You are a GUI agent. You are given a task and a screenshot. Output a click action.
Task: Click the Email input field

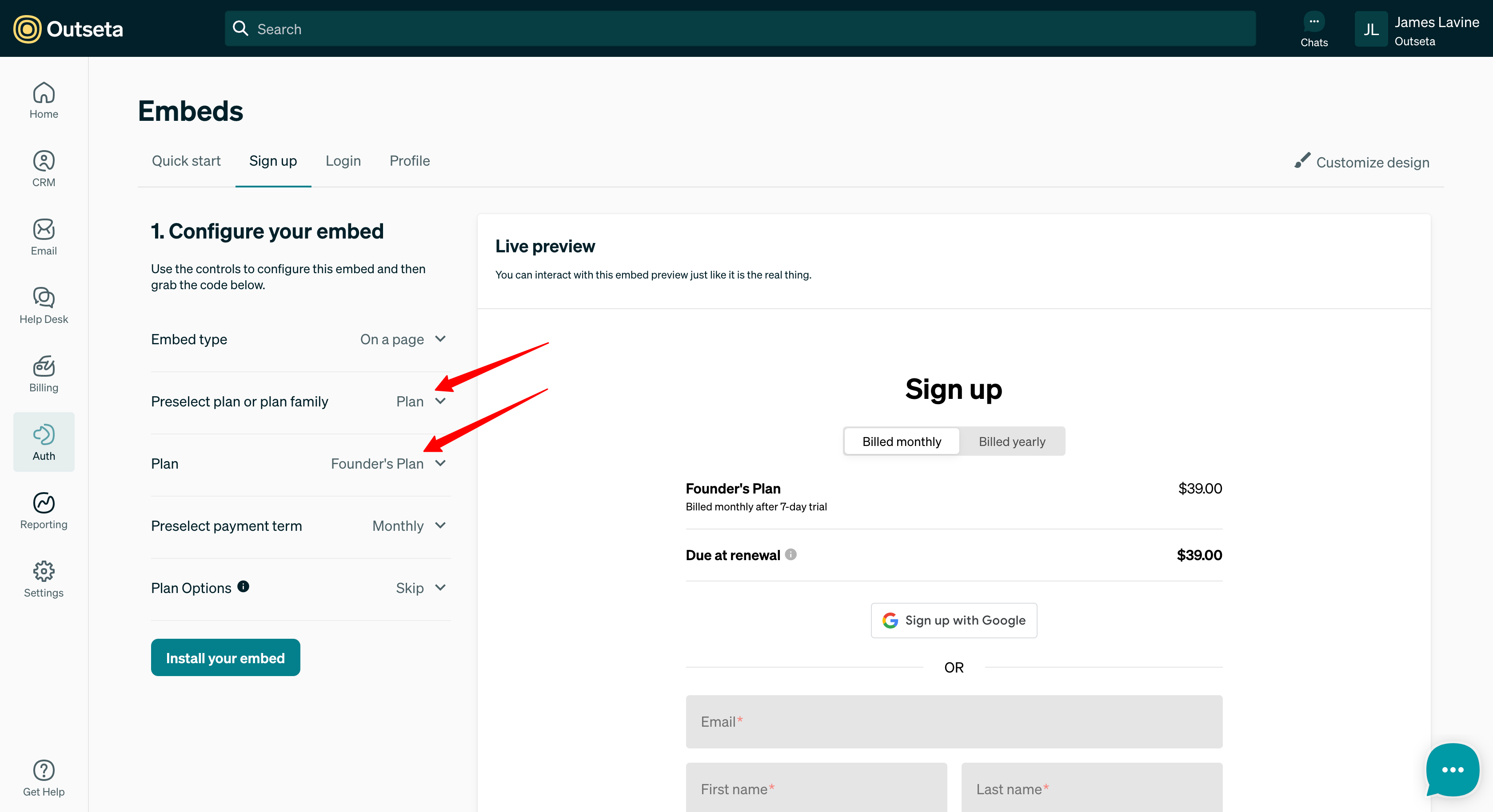point(954,721)
